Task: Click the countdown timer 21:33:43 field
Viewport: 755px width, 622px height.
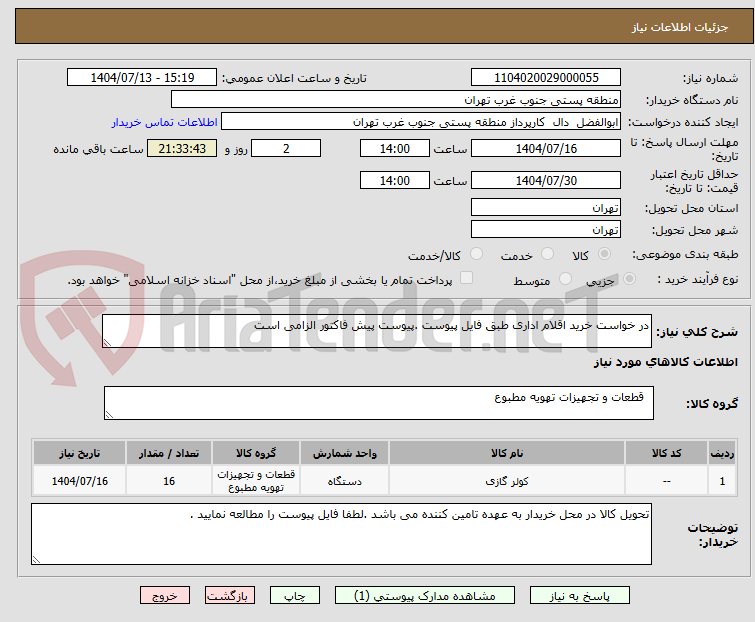Action: [182, 148]
